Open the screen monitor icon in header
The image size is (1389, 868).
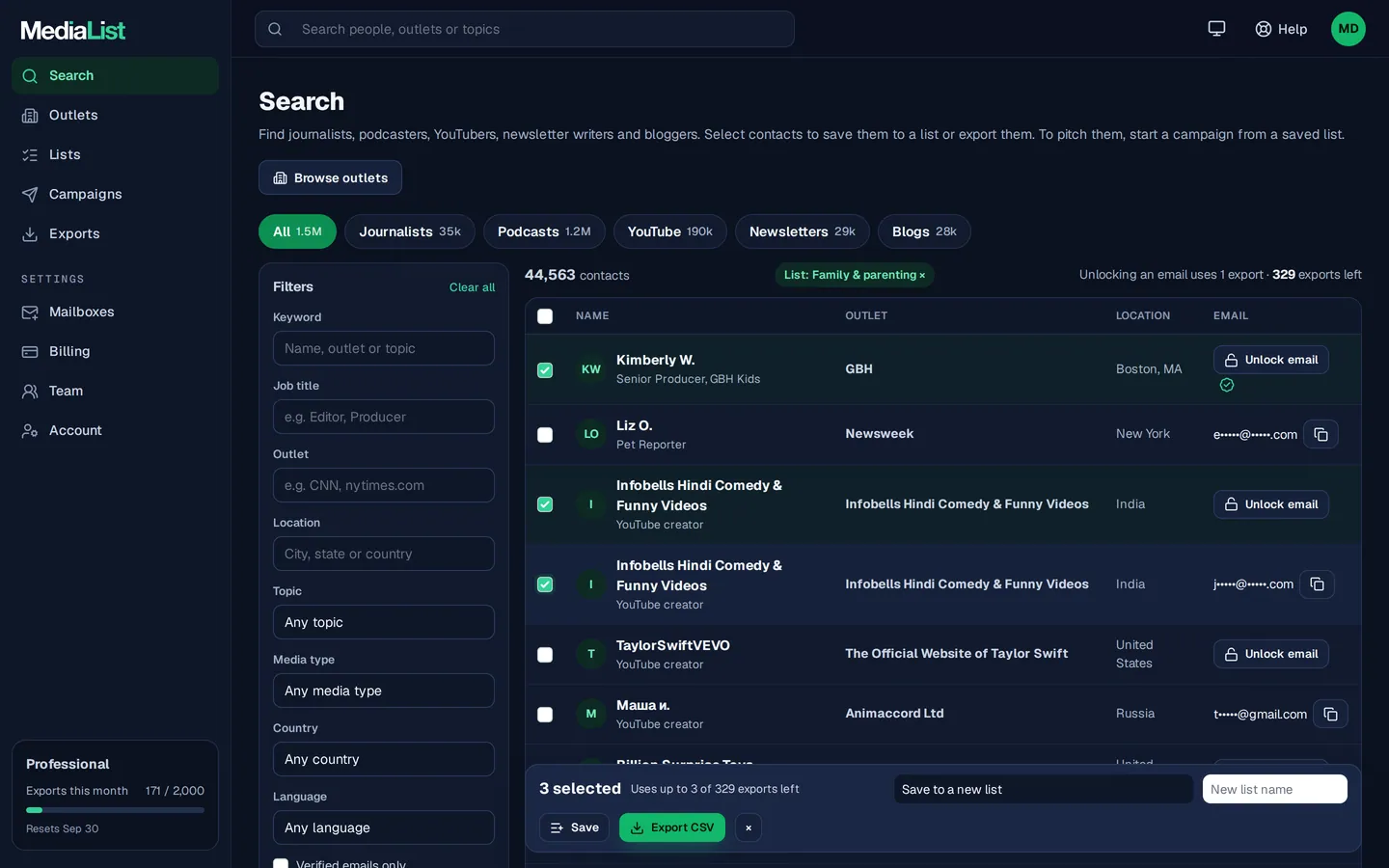point(1216,29)
